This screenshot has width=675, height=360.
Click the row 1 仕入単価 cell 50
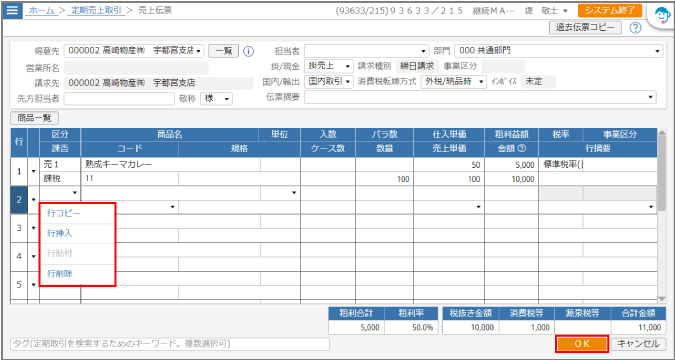point(449,164)
